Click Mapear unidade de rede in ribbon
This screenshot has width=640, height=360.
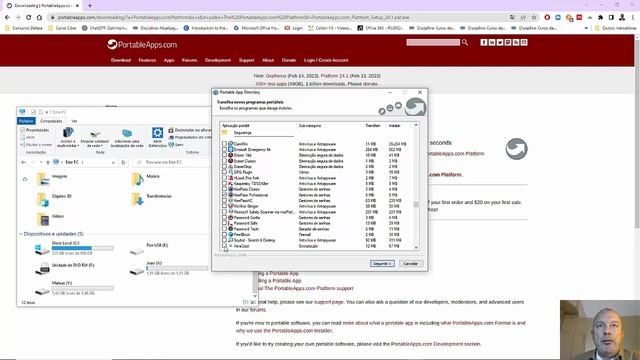(x=95, y=137)
